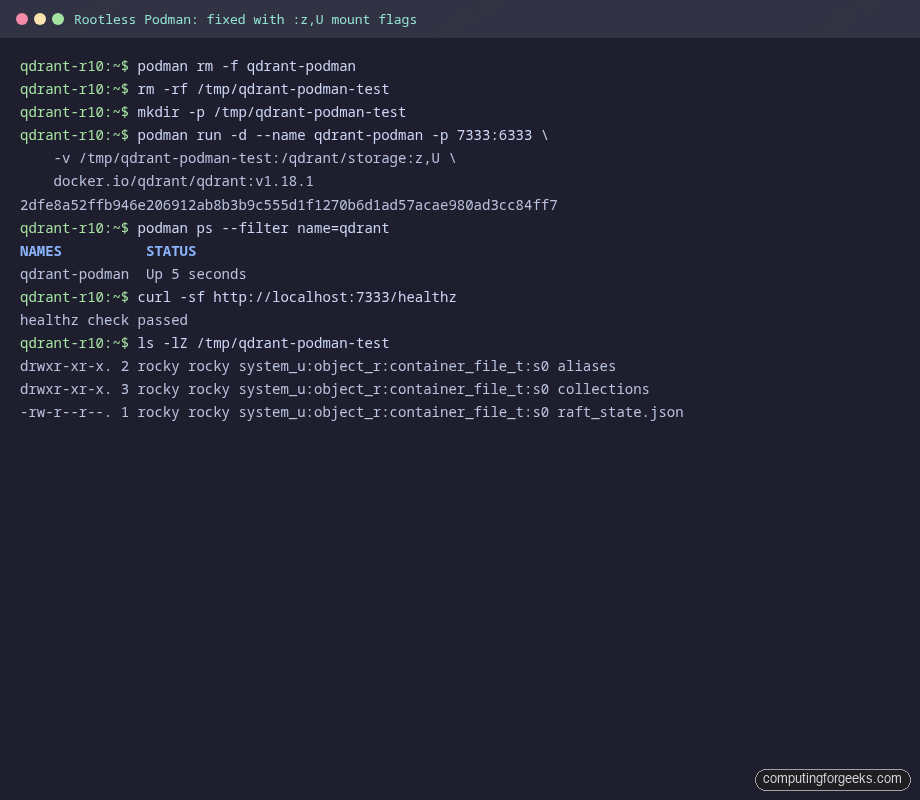
Task: Click the container ID hash starting with 2dfe8a52
Action: coord(289,205)
